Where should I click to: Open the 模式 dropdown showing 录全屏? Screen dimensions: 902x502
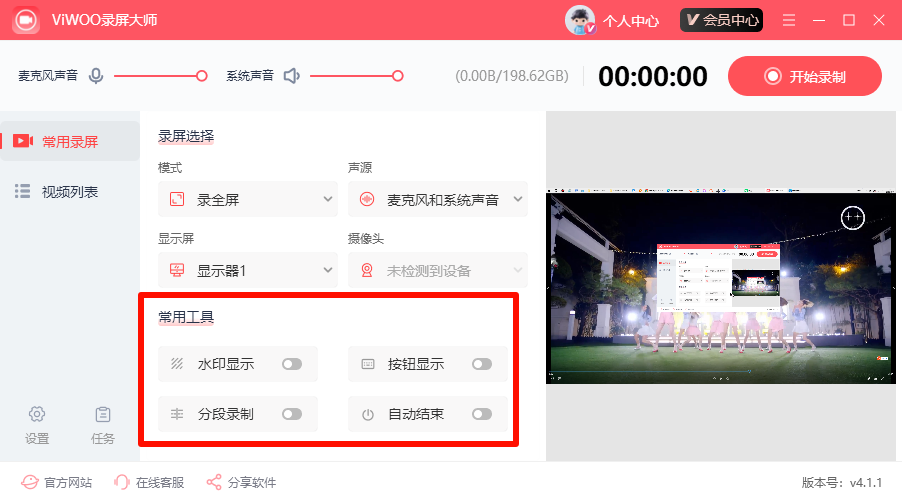coord(248,200)
